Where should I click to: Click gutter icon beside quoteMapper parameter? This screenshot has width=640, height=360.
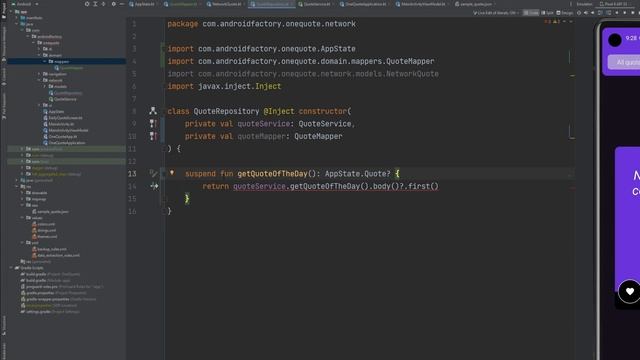pos(153,136)
